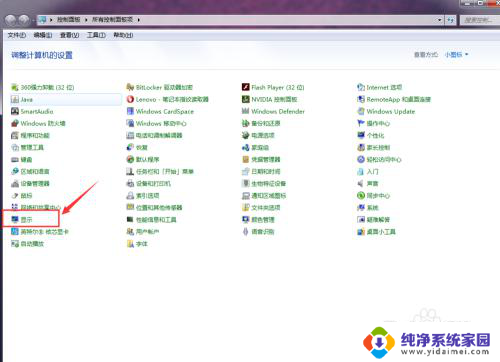
Task: Open SmartAudio settings
Action: point(32,111)
